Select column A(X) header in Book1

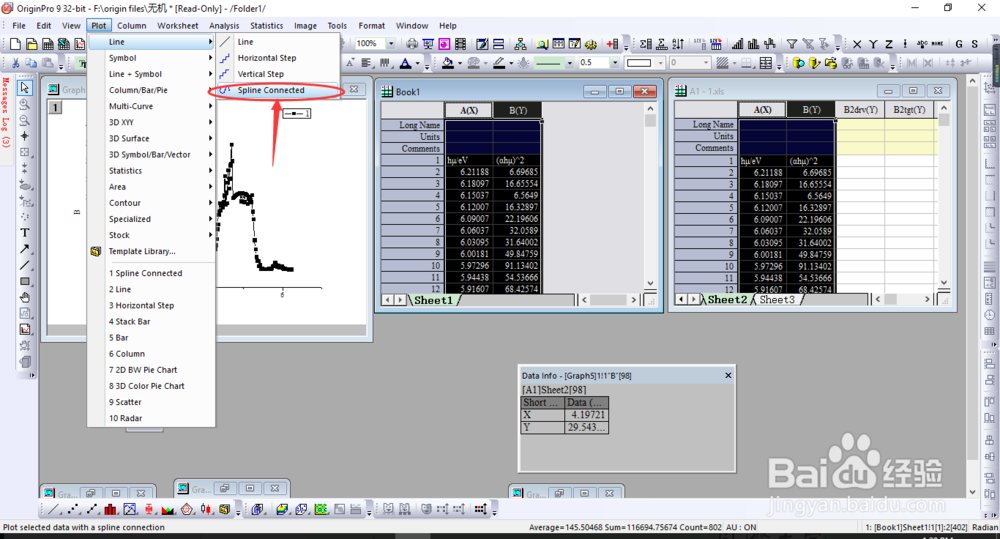(469, 110)
